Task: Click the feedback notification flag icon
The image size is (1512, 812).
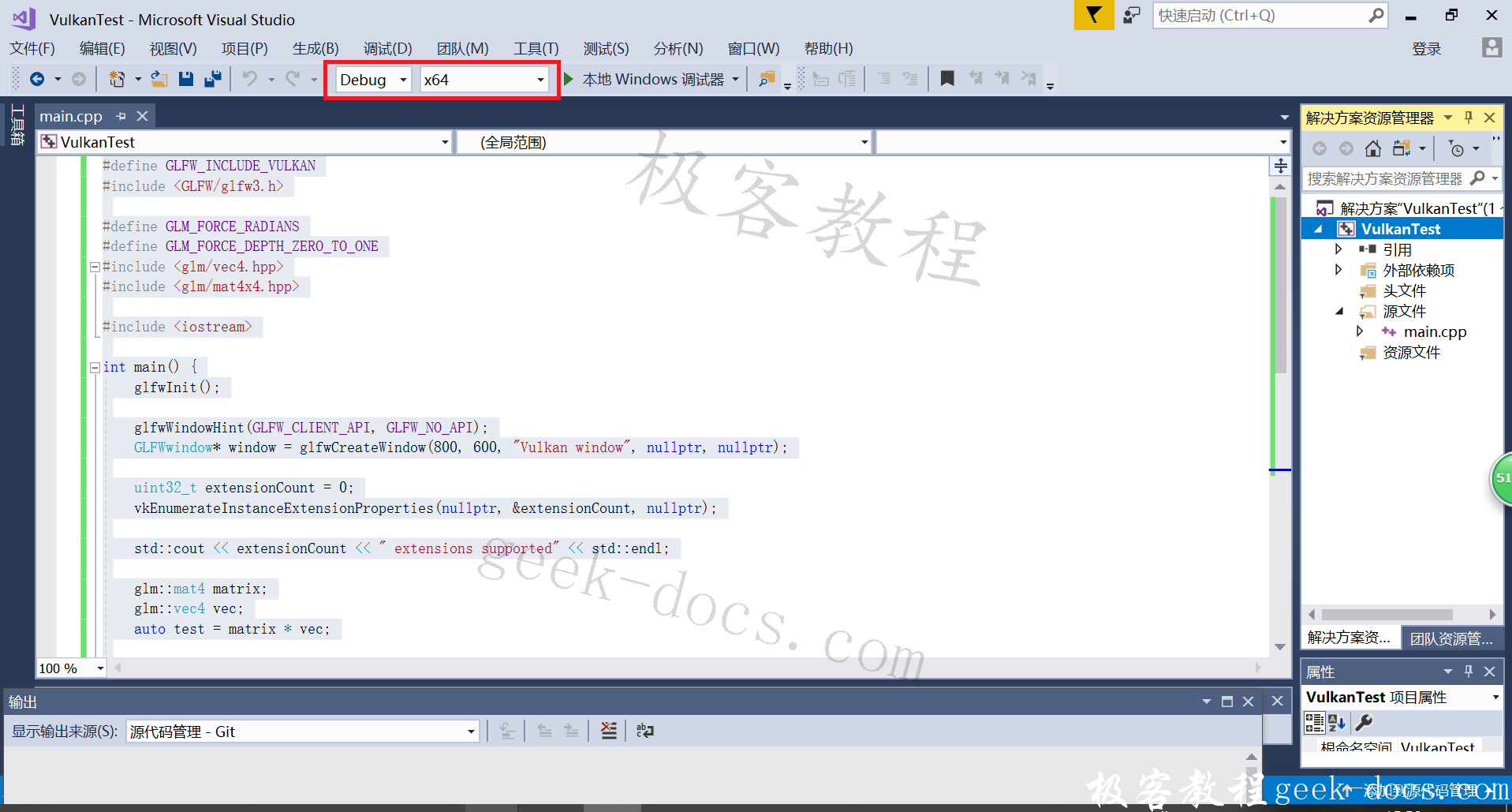Action: click(x=1093, y=14)
